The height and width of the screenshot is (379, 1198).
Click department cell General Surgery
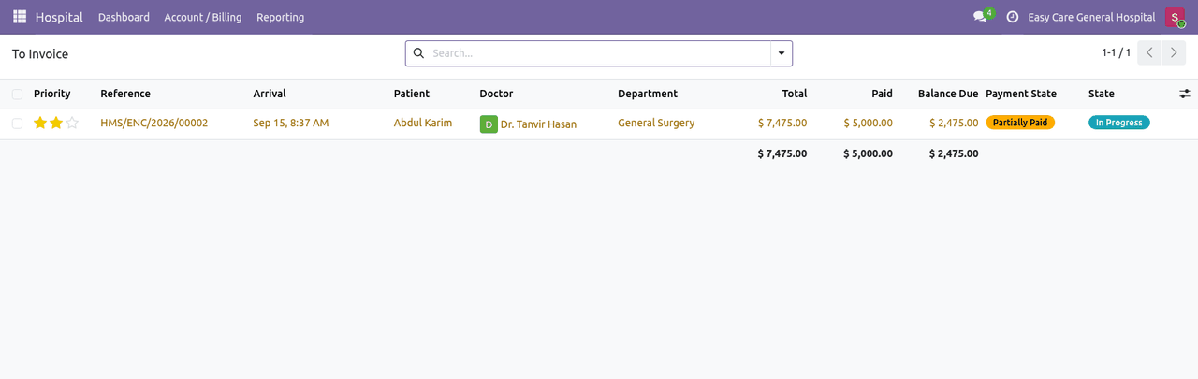coord(656,122)
